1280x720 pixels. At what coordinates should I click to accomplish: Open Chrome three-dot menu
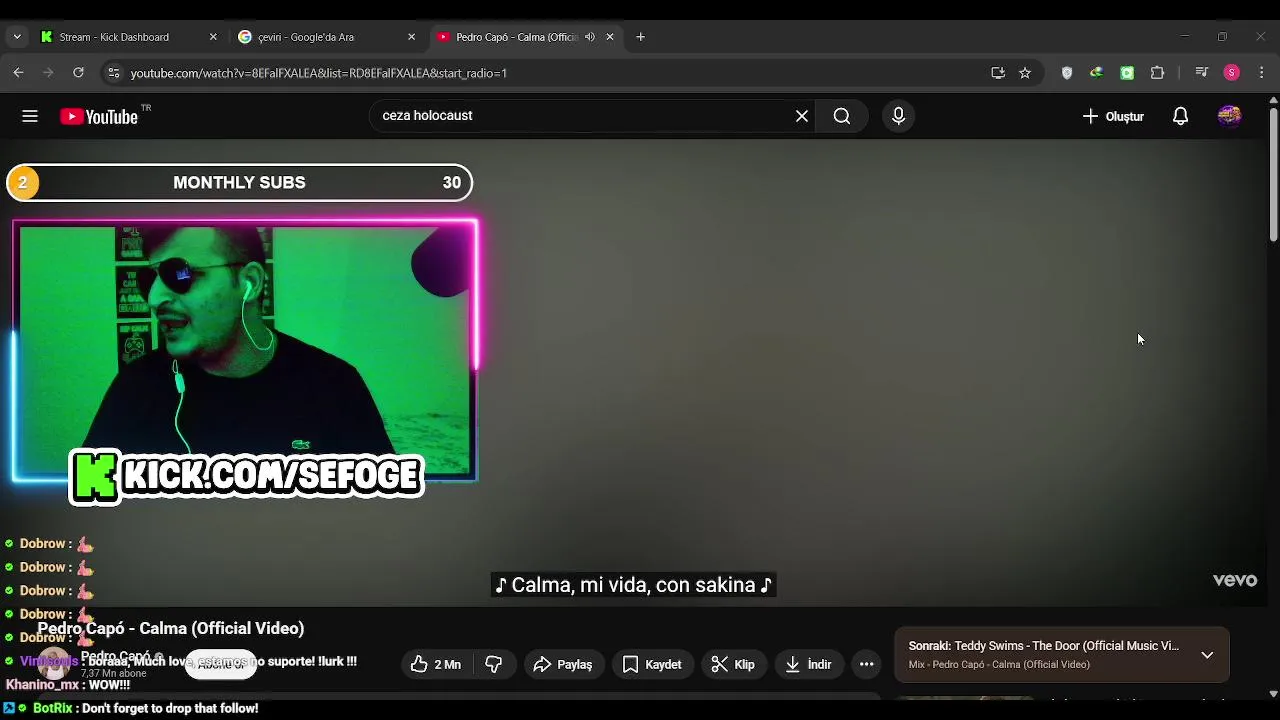tap(1262, 72)
